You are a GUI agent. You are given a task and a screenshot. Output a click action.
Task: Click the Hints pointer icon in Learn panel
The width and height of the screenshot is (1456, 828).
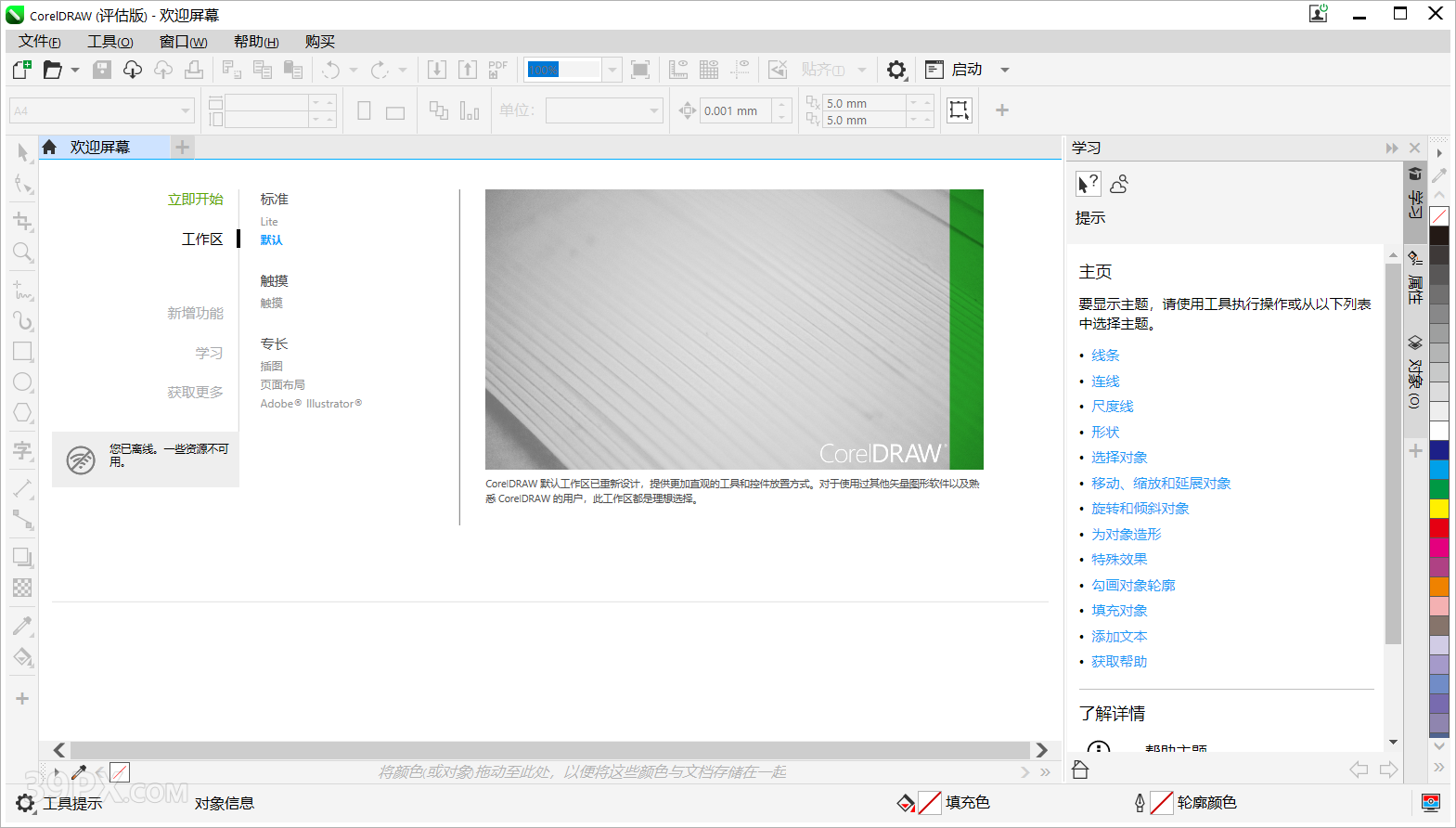(1088, 184)
